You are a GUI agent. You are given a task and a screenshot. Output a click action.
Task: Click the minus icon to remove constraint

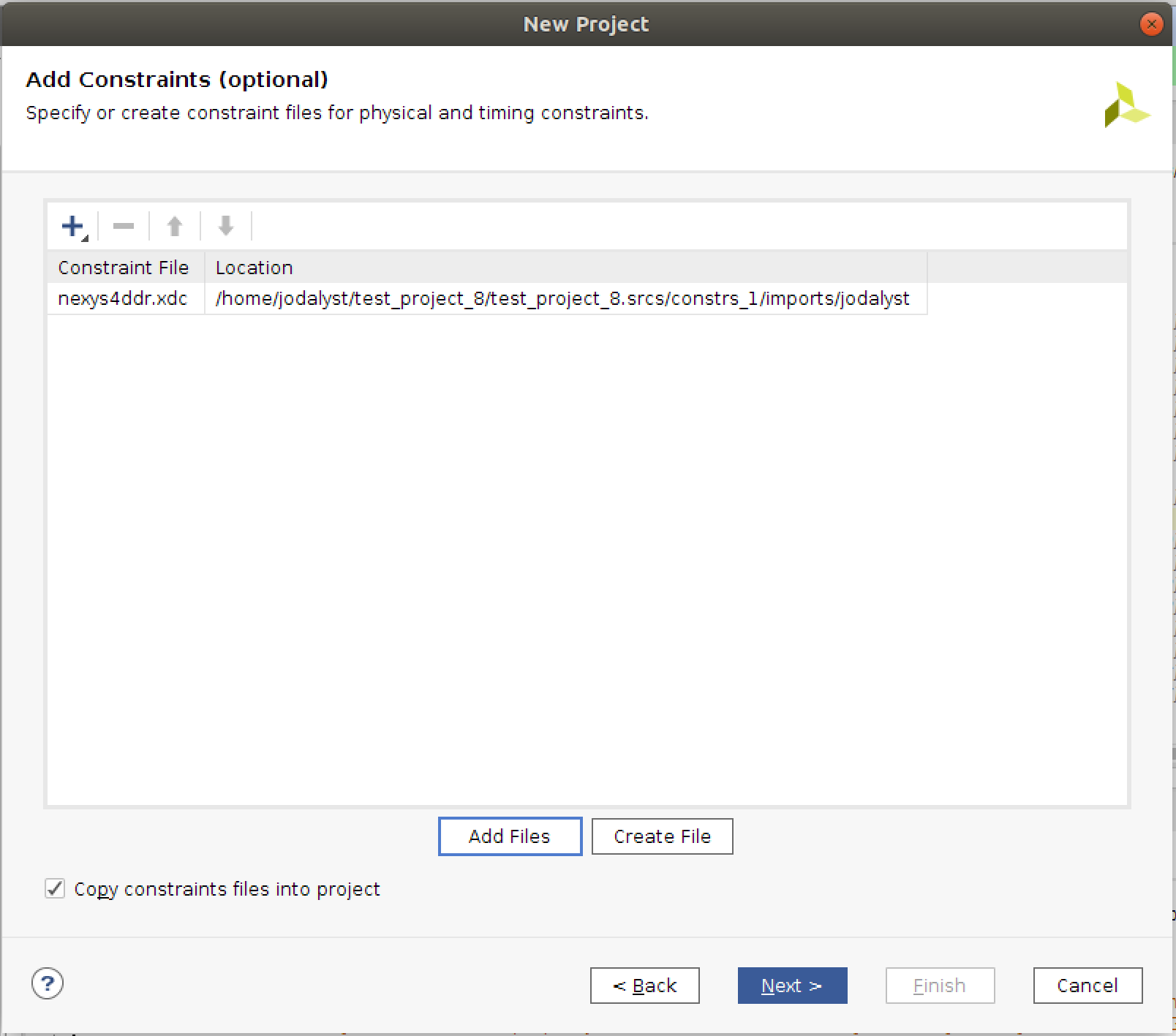tap(124, 227)
